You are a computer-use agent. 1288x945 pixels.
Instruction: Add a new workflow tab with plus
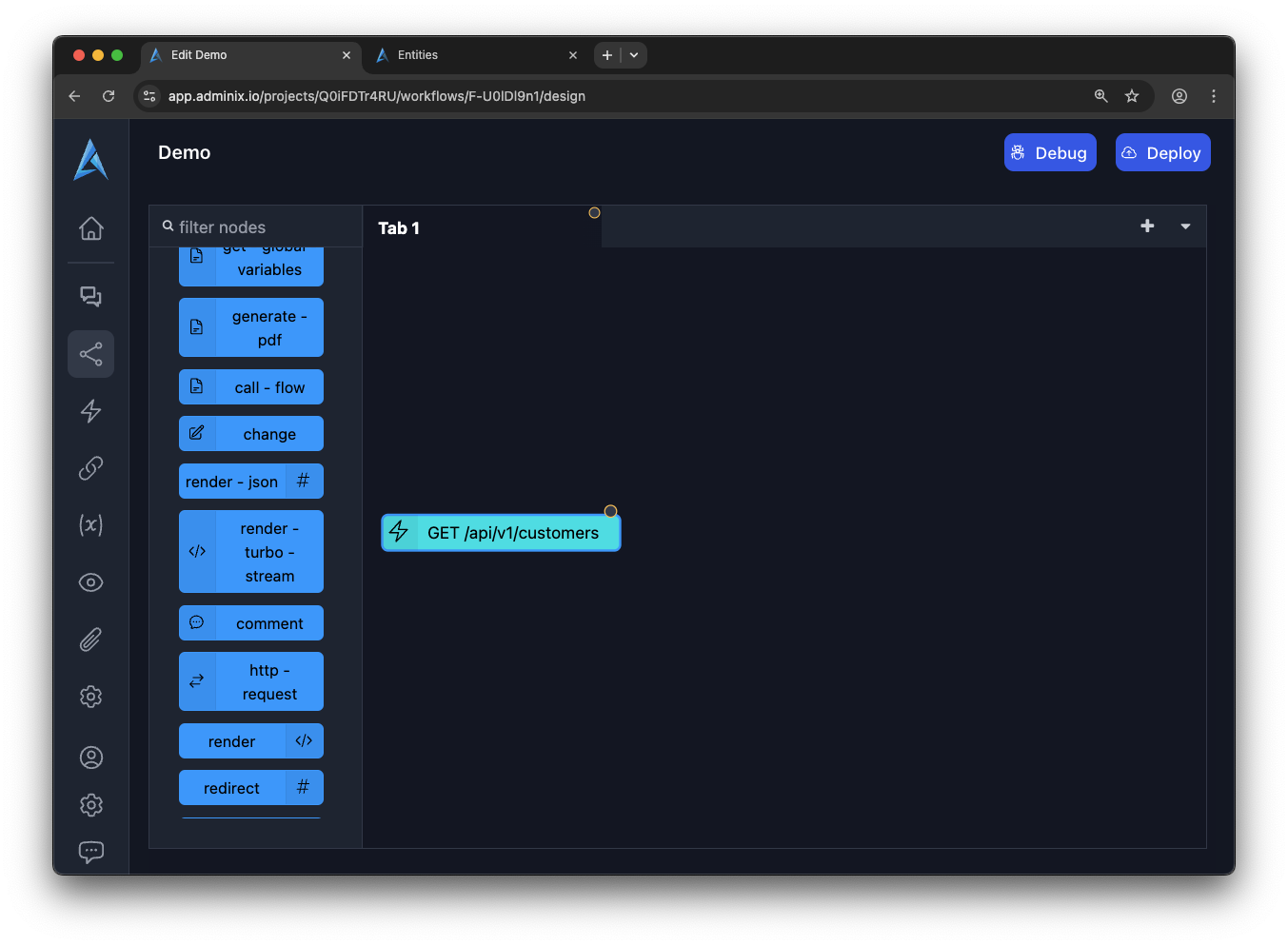coord(1147,226)
